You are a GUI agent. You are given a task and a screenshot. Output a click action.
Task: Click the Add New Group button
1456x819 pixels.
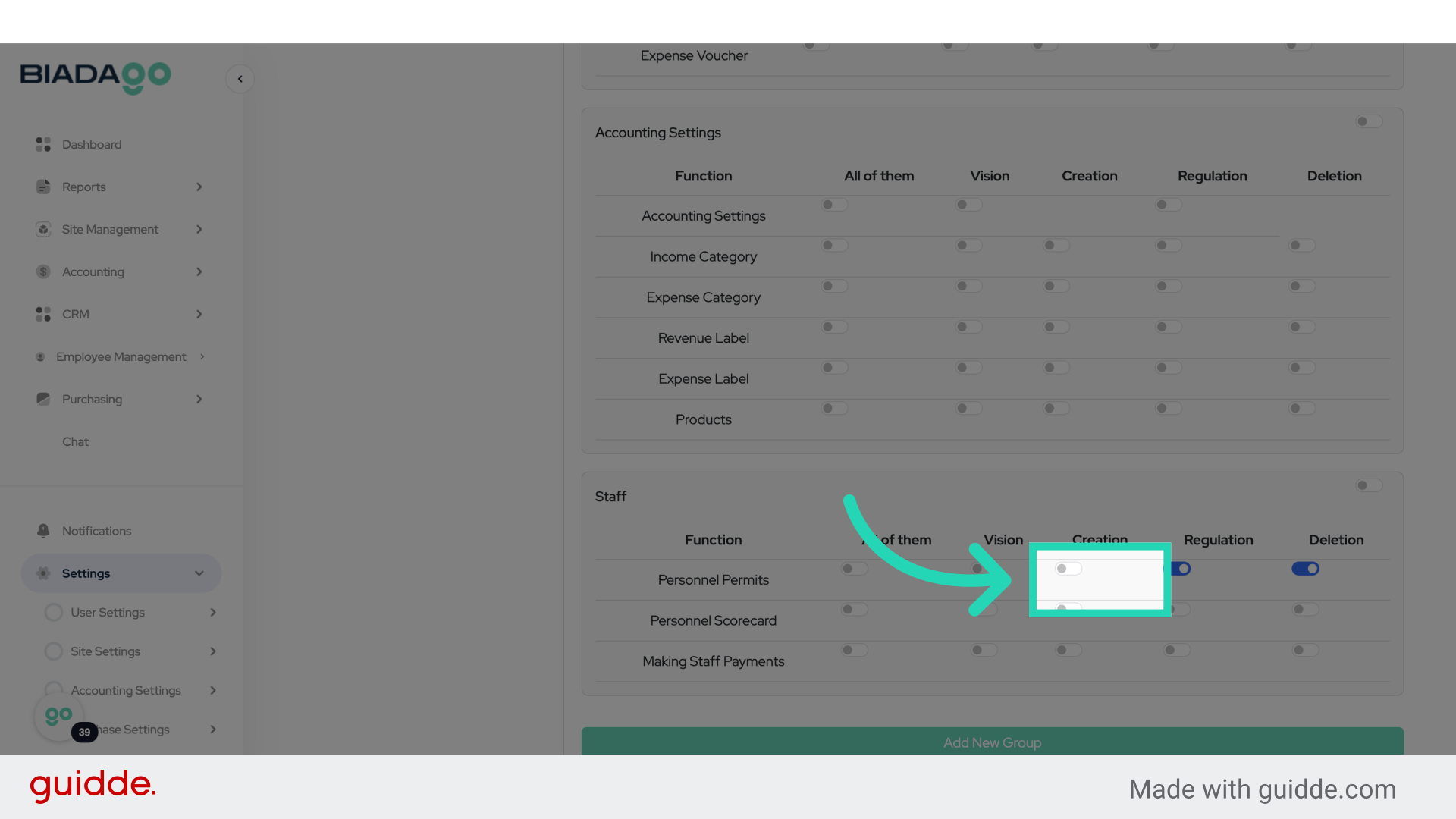992,742
